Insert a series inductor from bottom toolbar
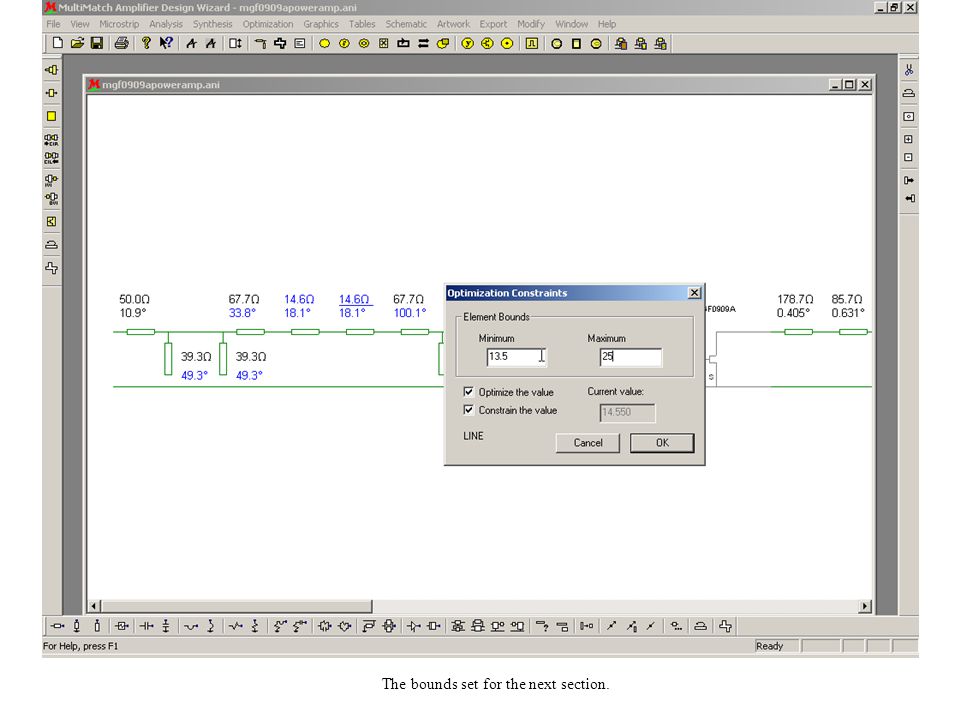 pos(191,626)
